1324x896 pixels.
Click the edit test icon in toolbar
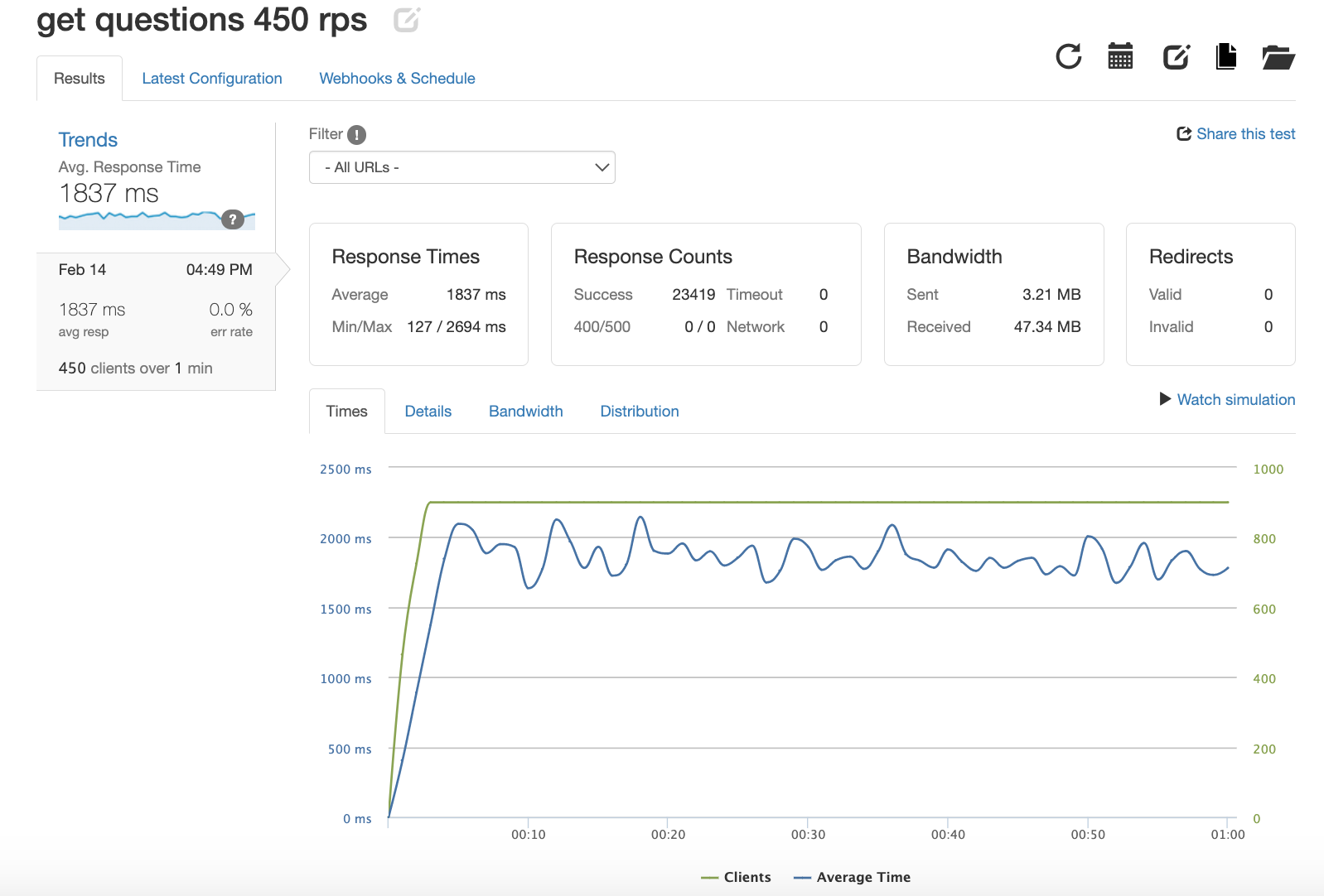pyautogui.click(x=1177, y=56)
